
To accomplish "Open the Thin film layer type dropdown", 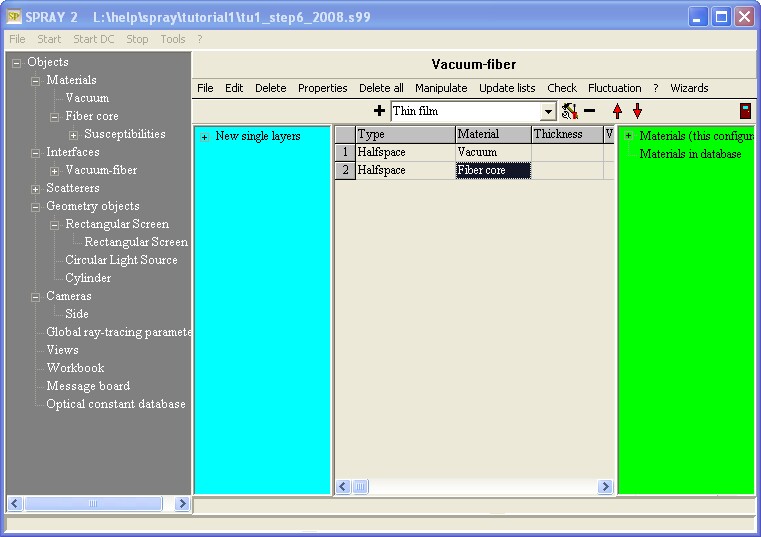I will pos(548,112).
